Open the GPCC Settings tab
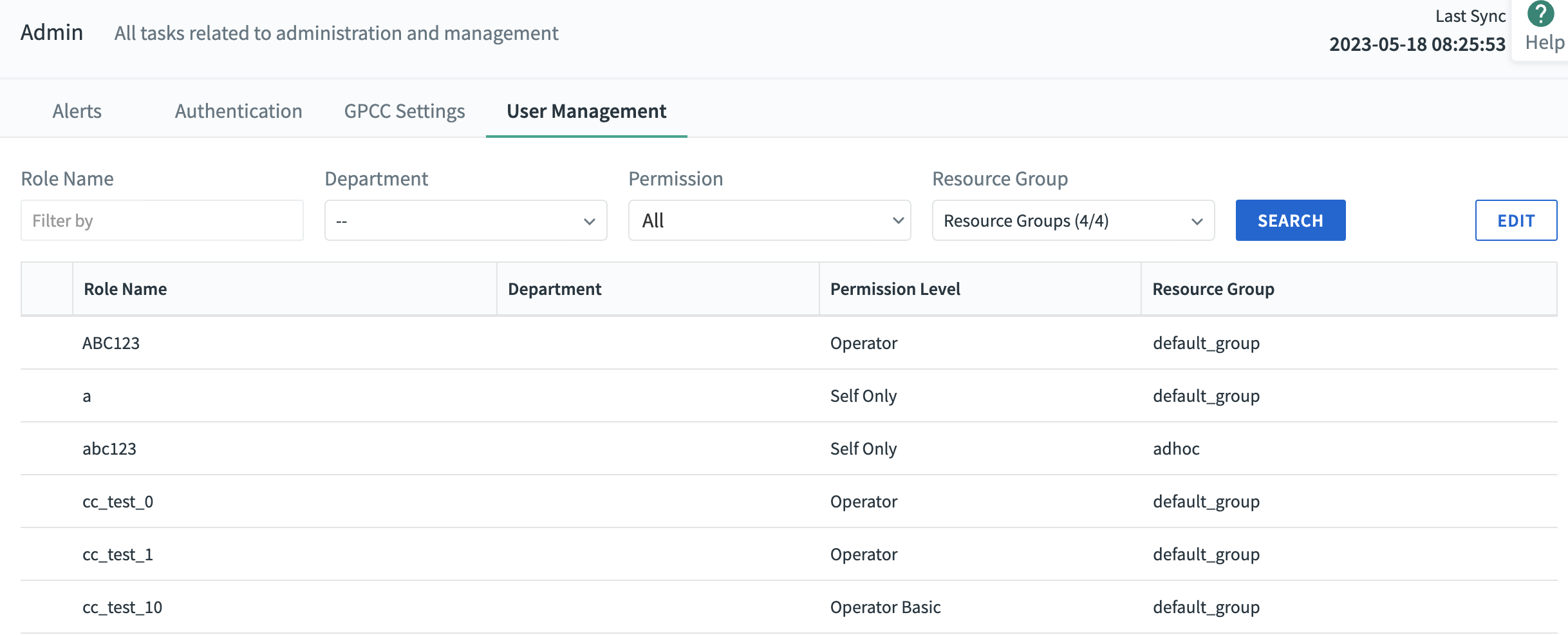The image size is (1568, 635). click(x=404, y=111)
